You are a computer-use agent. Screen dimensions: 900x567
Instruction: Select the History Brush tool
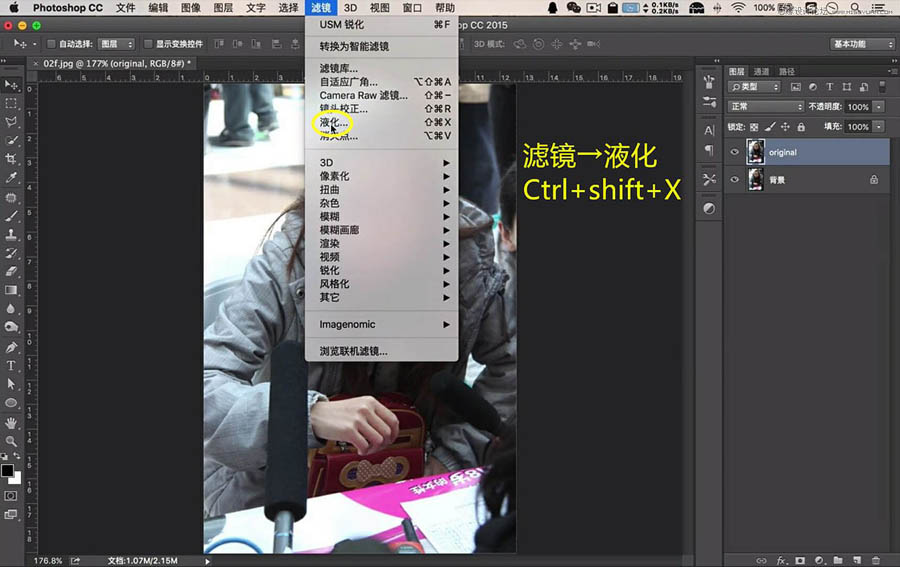coord(11,253)
